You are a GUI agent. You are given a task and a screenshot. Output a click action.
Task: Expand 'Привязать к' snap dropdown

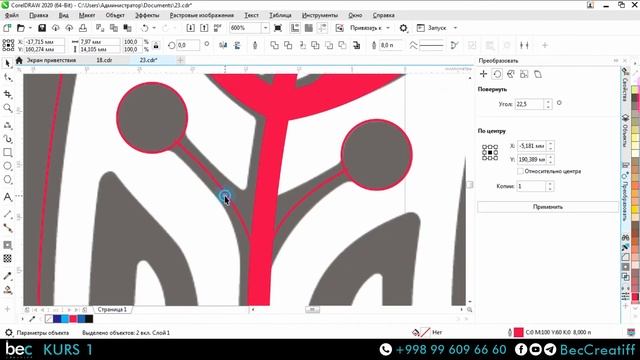(x=388, y=28)
